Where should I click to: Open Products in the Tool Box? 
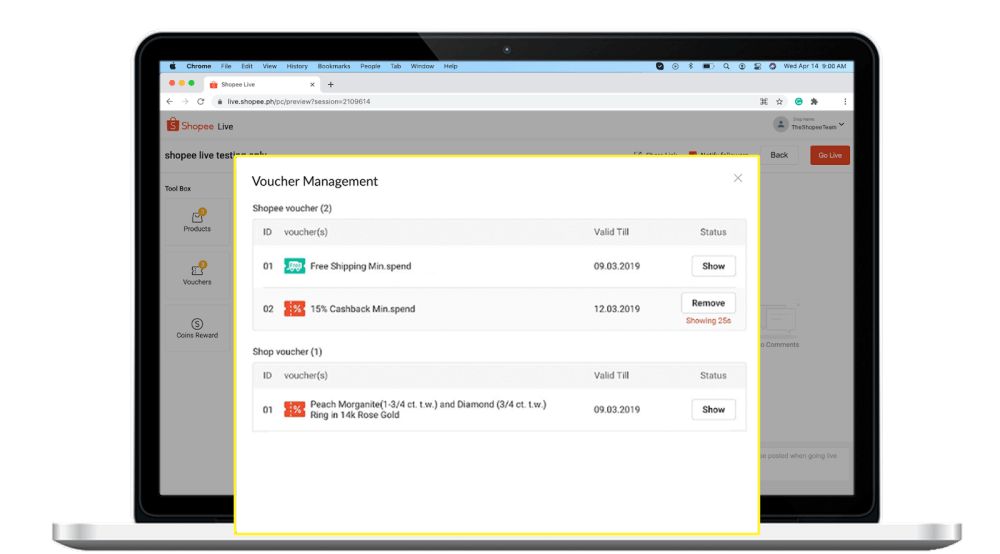click(197, 221)
